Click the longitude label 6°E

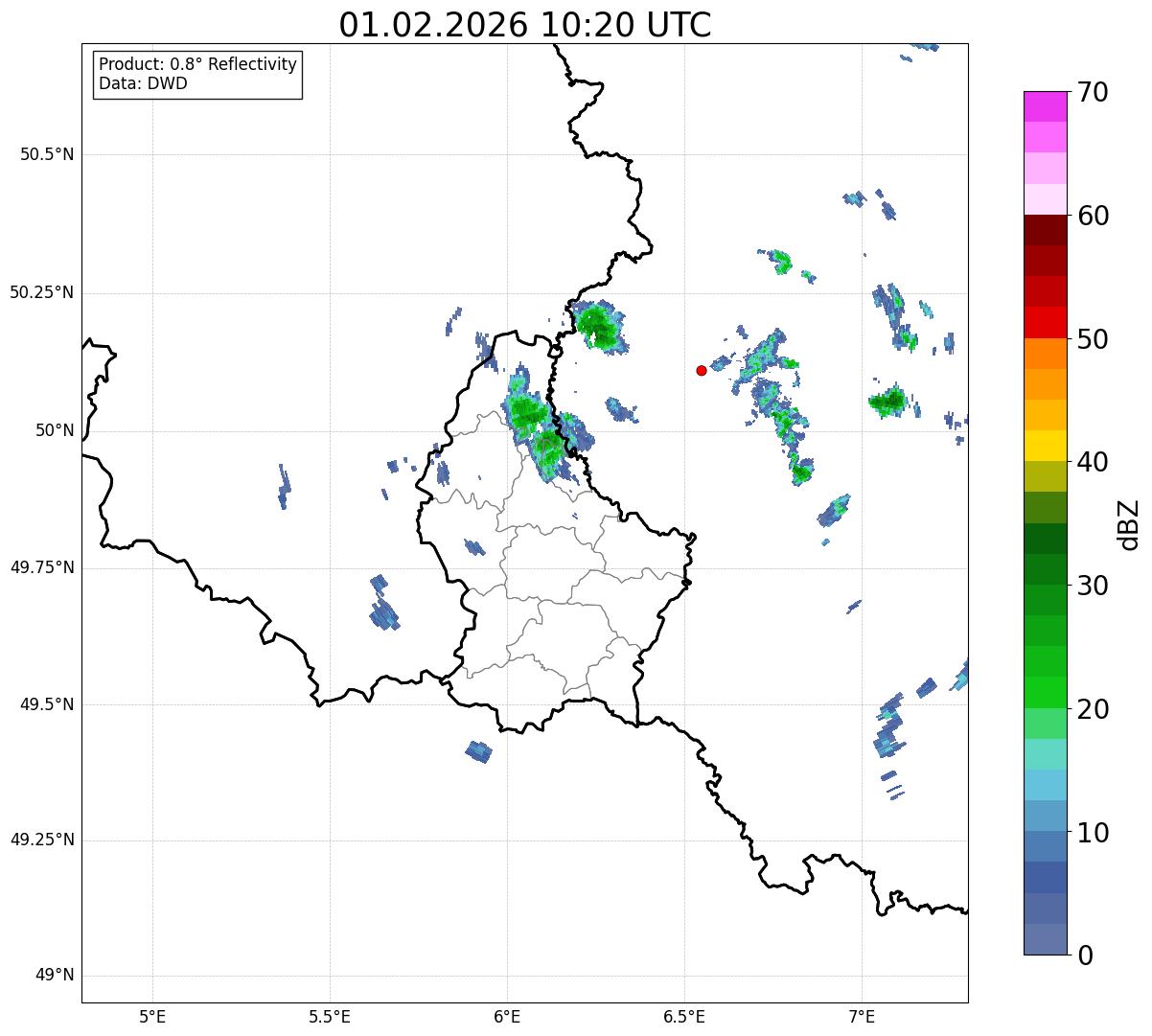pos(507,1016)
